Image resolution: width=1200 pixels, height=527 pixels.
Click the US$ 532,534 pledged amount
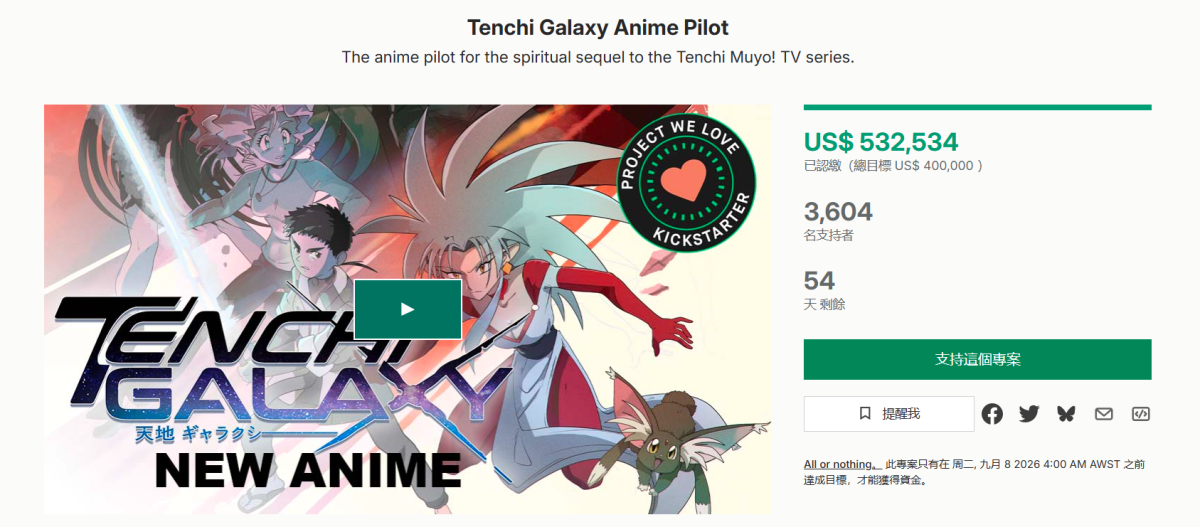point(881,141)
